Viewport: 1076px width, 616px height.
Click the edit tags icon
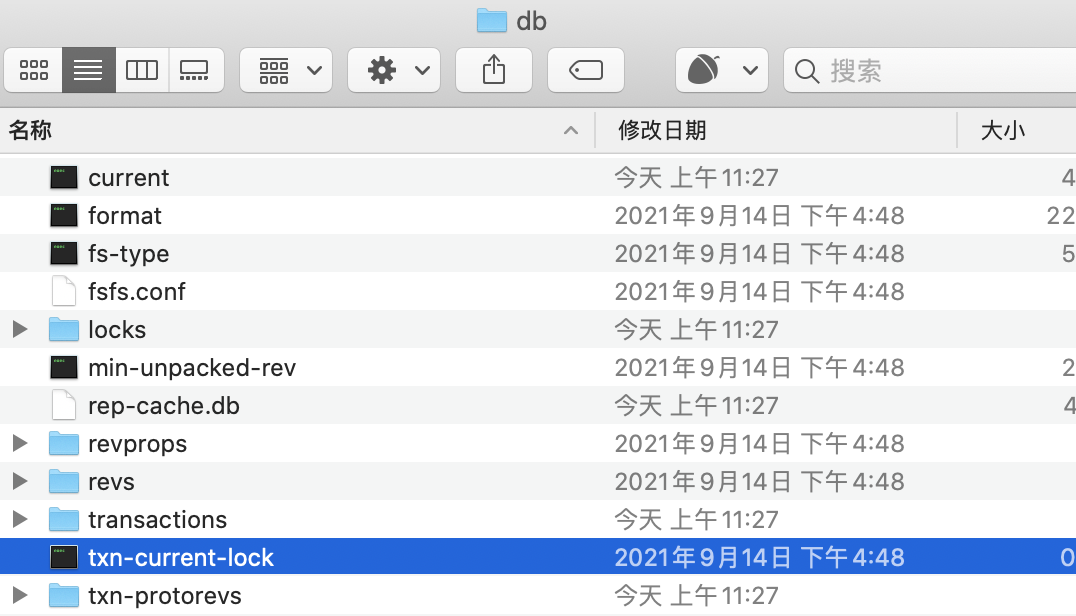click(586, 70)
